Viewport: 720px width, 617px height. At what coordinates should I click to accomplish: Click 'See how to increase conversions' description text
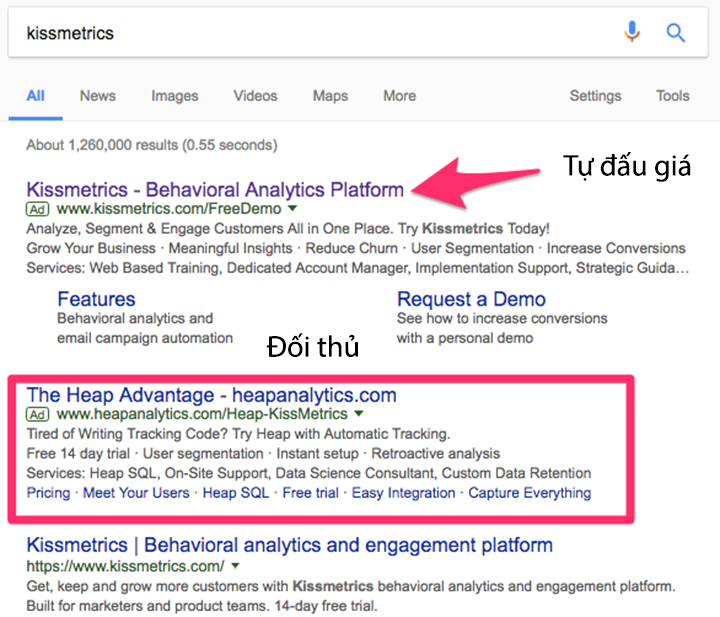pyautogui.click(x=502, y=328)
